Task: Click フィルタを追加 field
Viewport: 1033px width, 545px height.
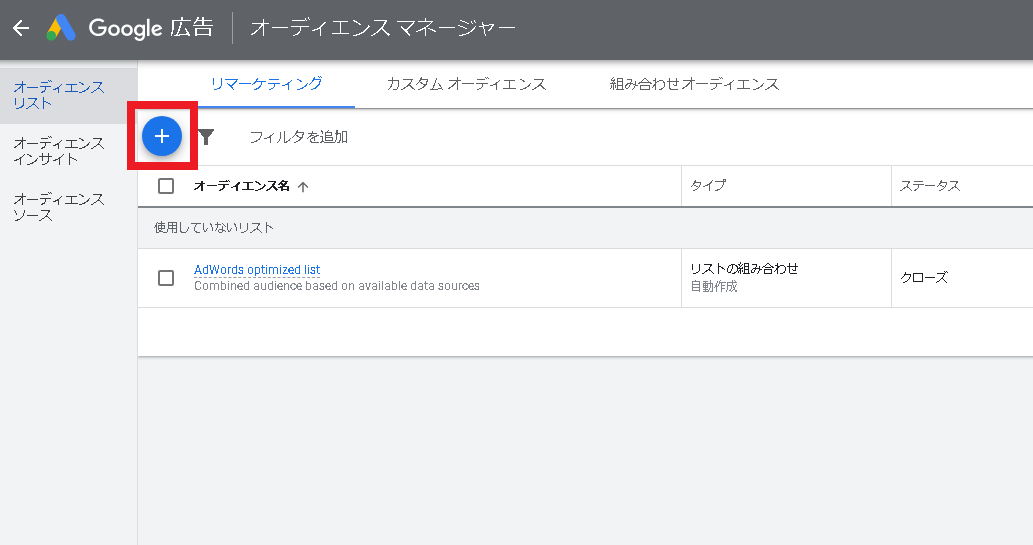Action: pyautogui.click(x=298, y=137)
